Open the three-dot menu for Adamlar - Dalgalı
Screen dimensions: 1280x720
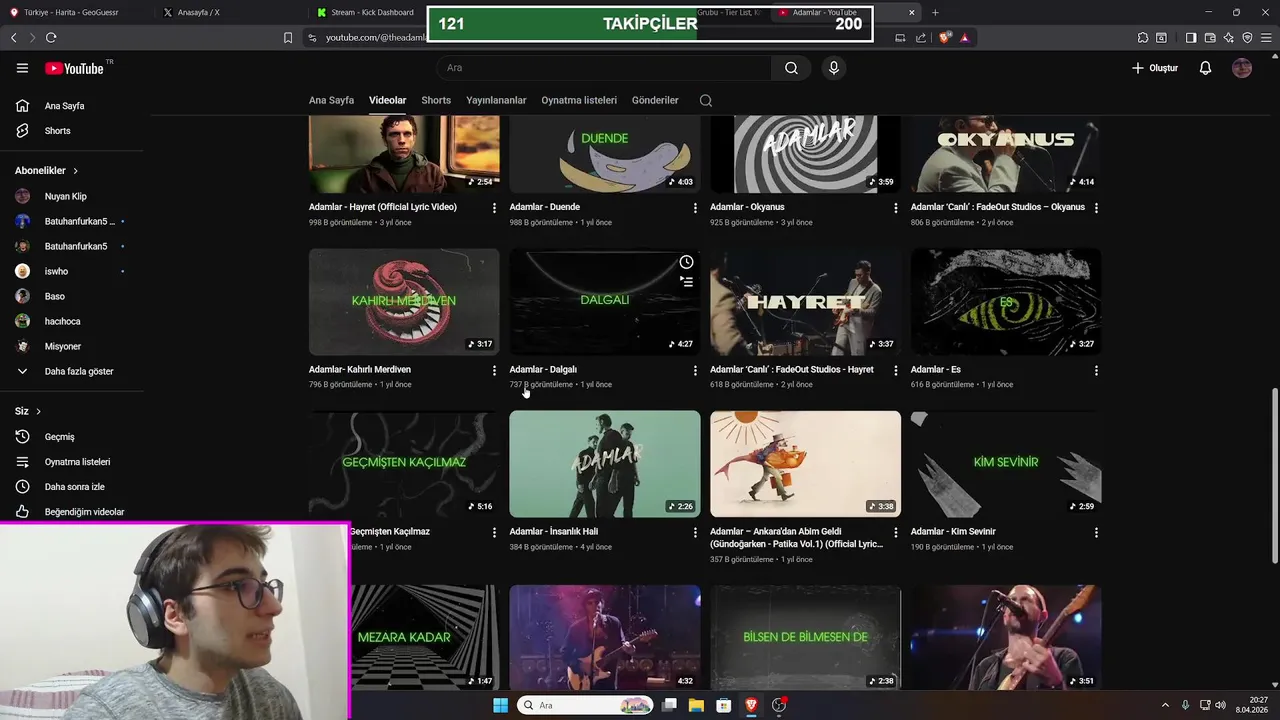[x=695, y=370]
